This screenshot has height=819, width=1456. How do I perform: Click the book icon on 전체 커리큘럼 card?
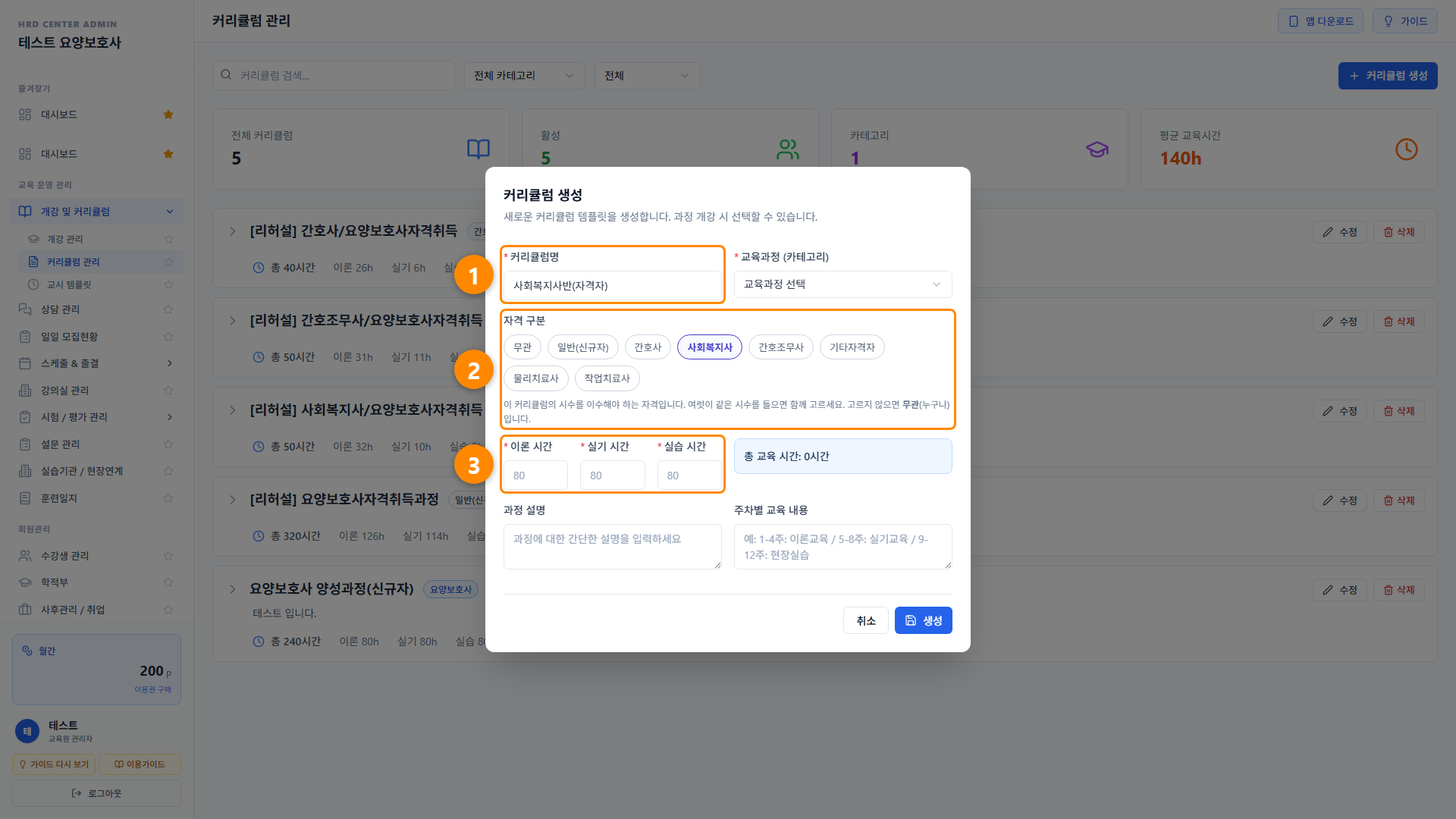tap(479, 149)
